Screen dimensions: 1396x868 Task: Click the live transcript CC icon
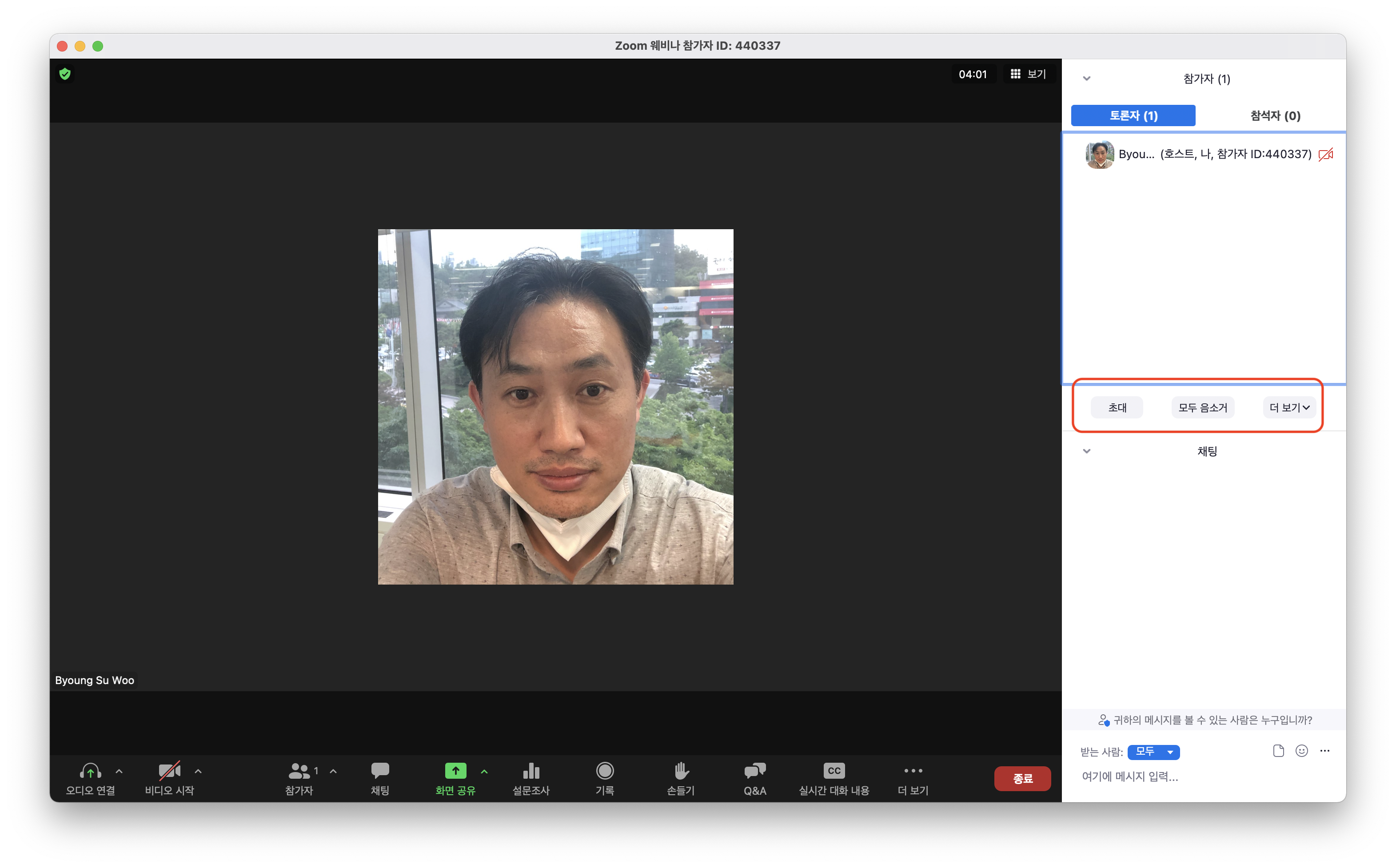(834, 771)
